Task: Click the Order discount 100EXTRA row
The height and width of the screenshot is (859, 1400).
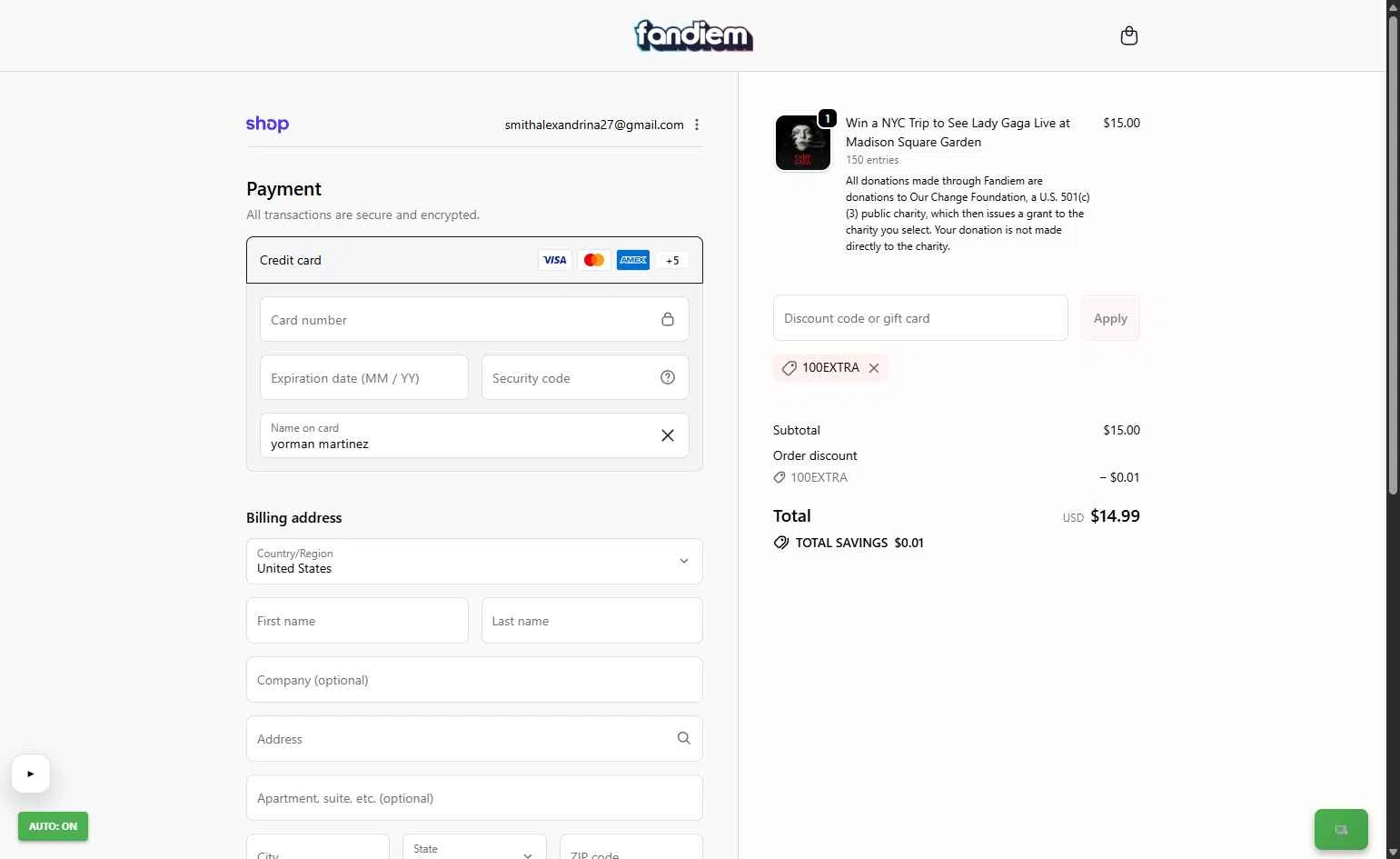Action: [957, 477]
